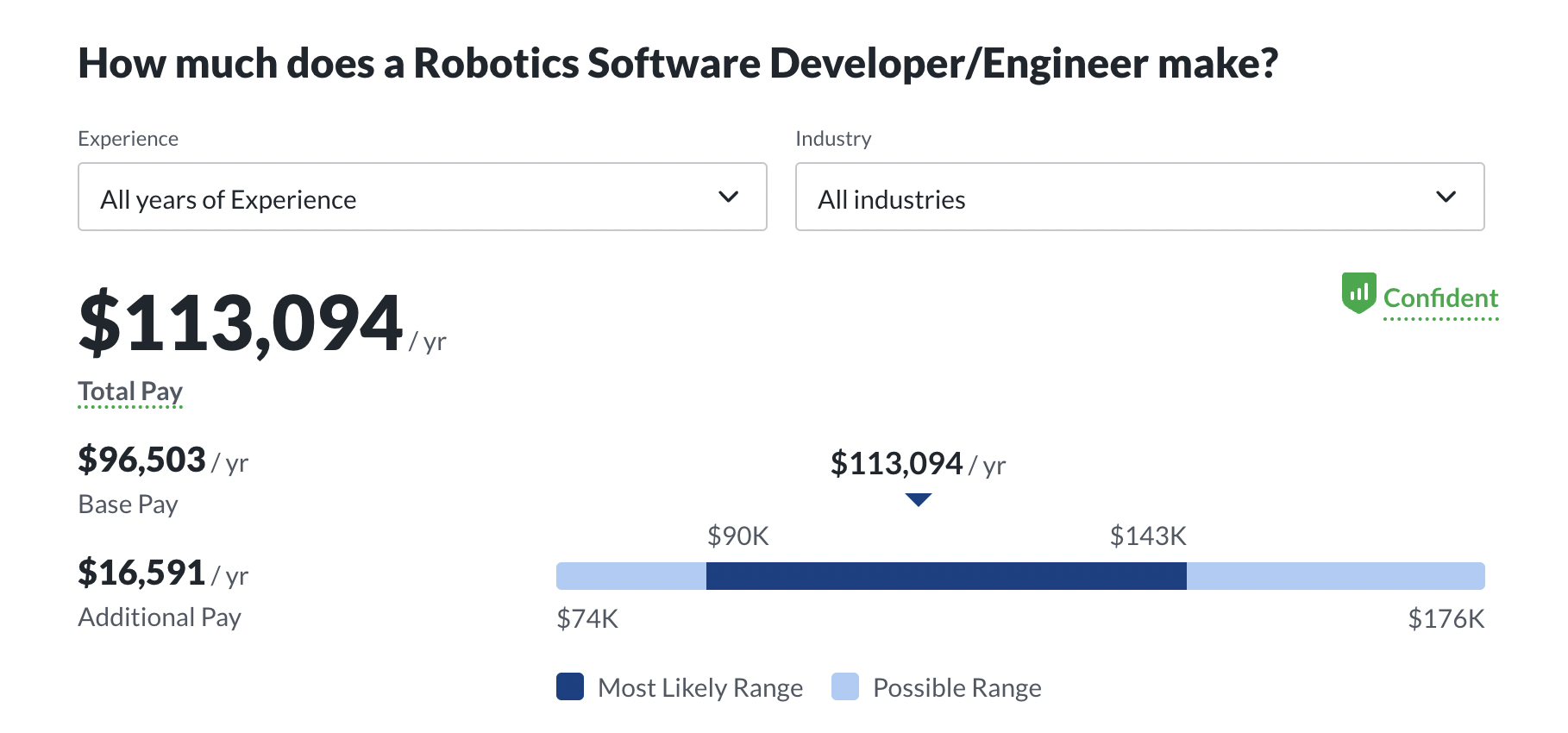
Task: Open the All years of Experience selector
Action: click(422, 197)
